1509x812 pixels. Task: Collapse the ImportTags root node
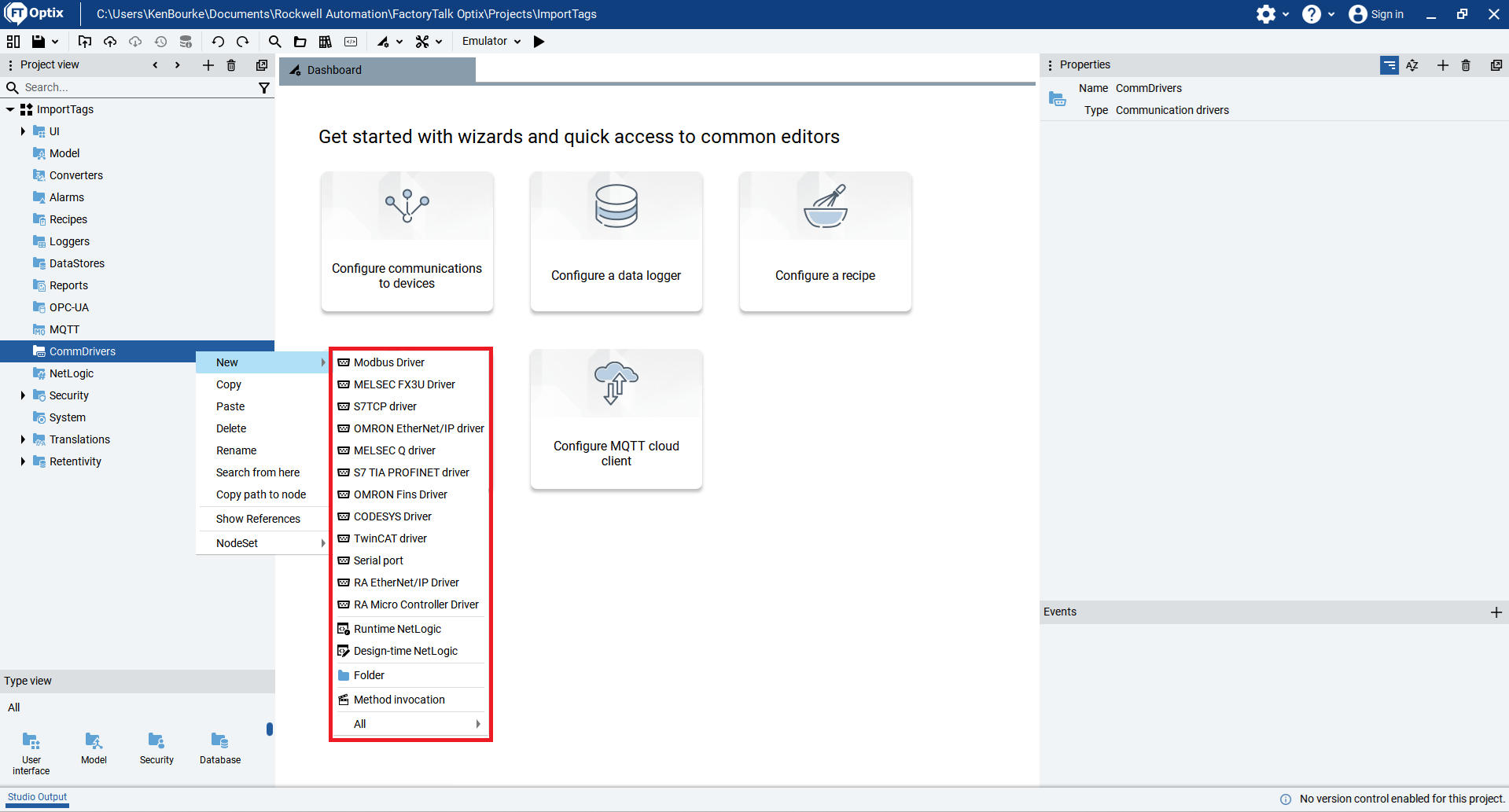(x=10, y=109)
